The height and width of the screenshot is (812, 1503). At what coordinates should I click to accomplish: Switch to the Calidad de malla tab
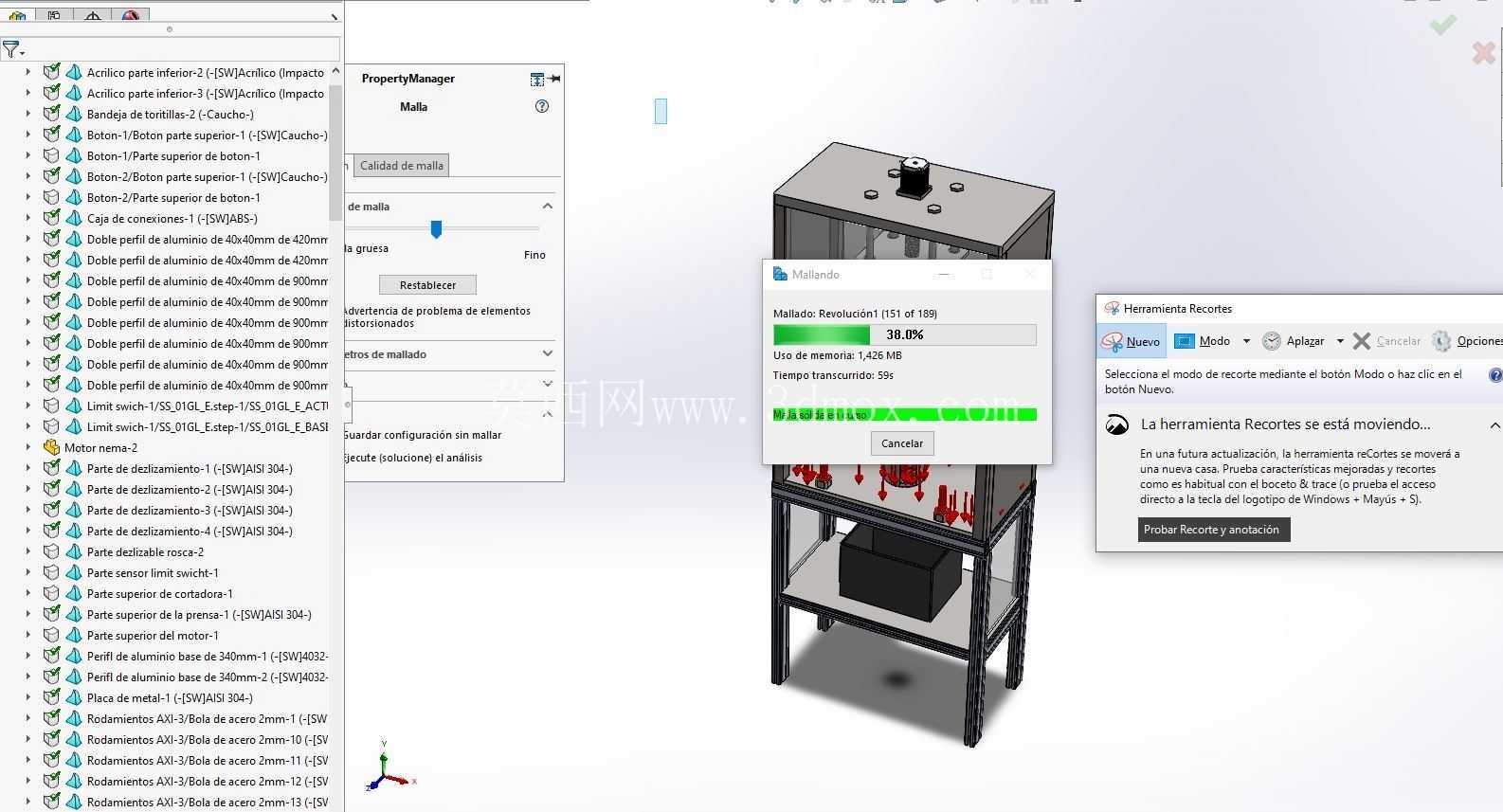tap(401, 166)
